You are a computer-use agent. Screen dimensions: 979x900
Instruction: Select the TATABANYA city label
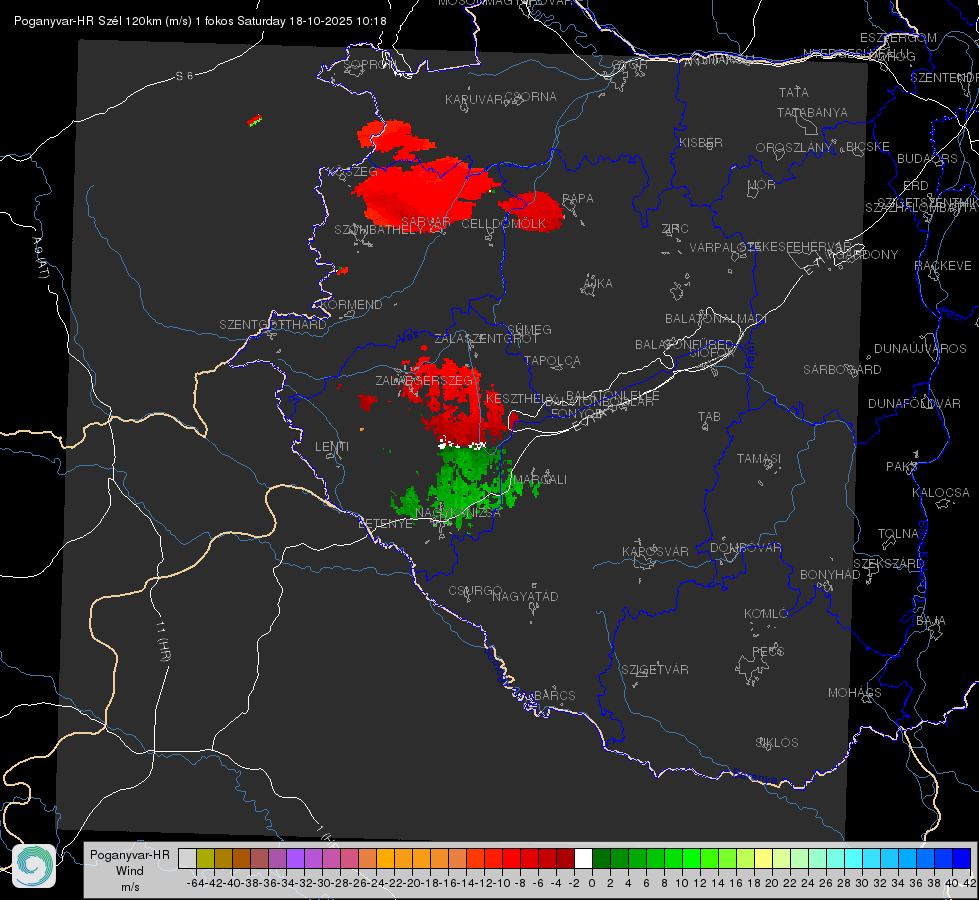812,112
